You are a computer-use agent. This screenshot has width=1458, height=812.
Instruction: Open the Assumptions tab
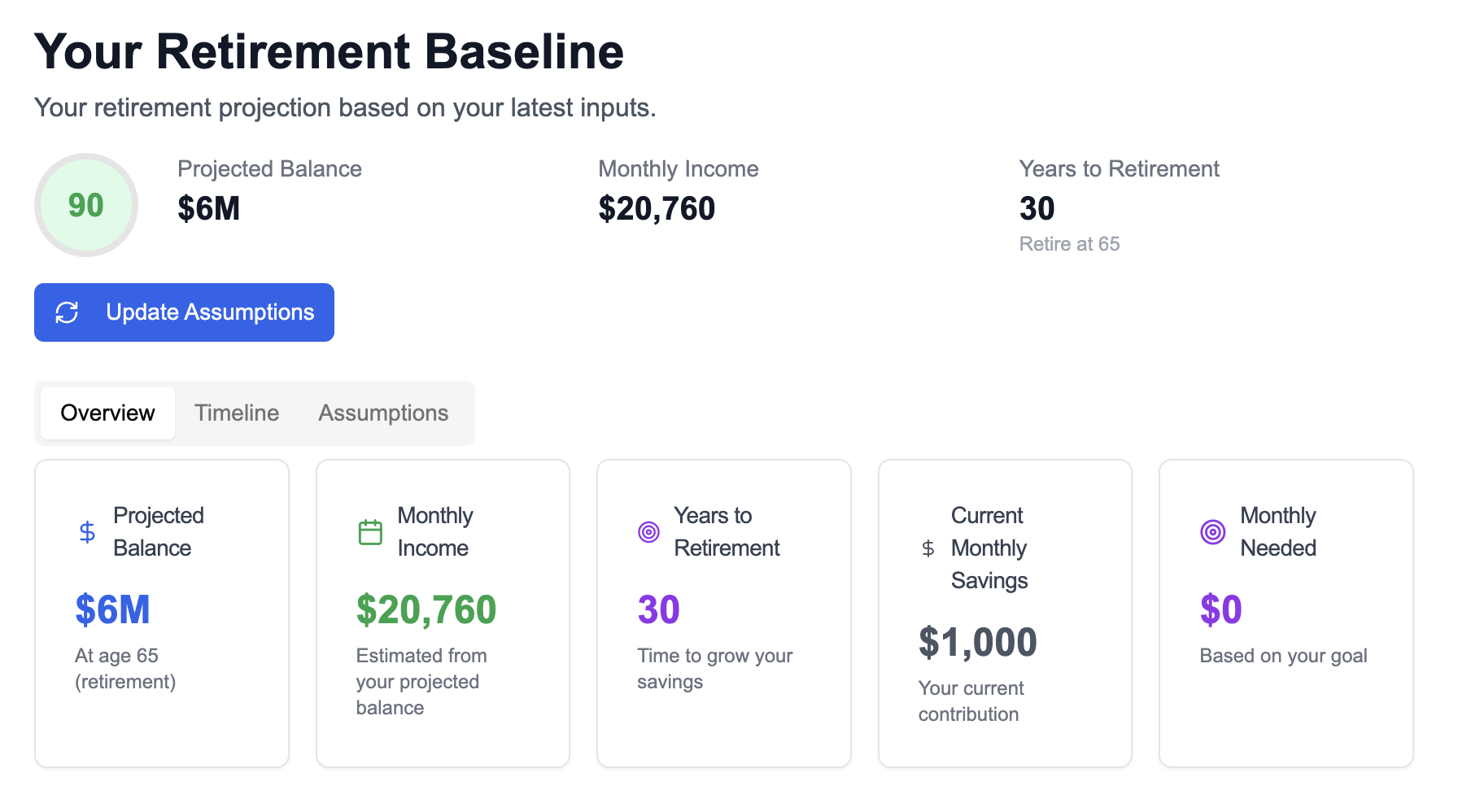click(382, 413)
